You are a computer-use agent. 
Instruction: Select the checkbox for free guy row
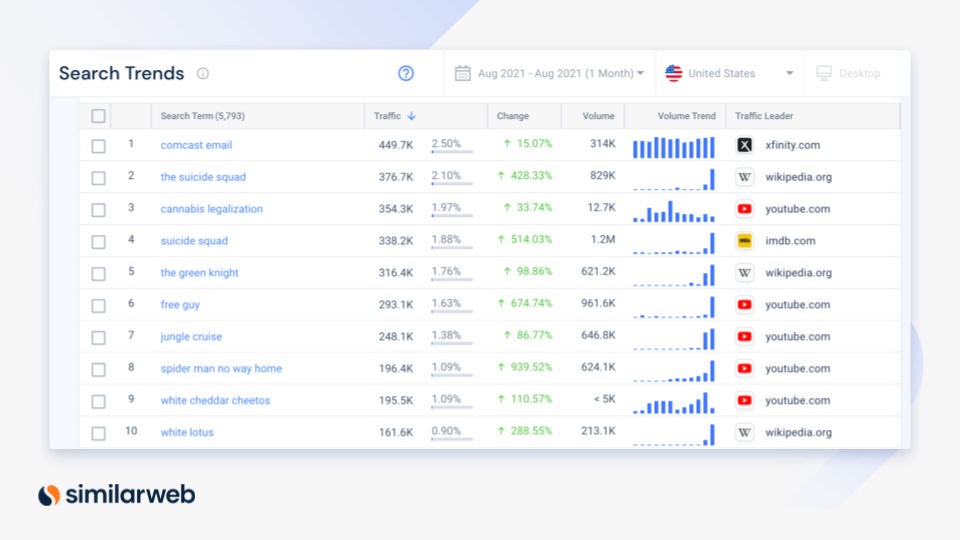click(98, 305)
